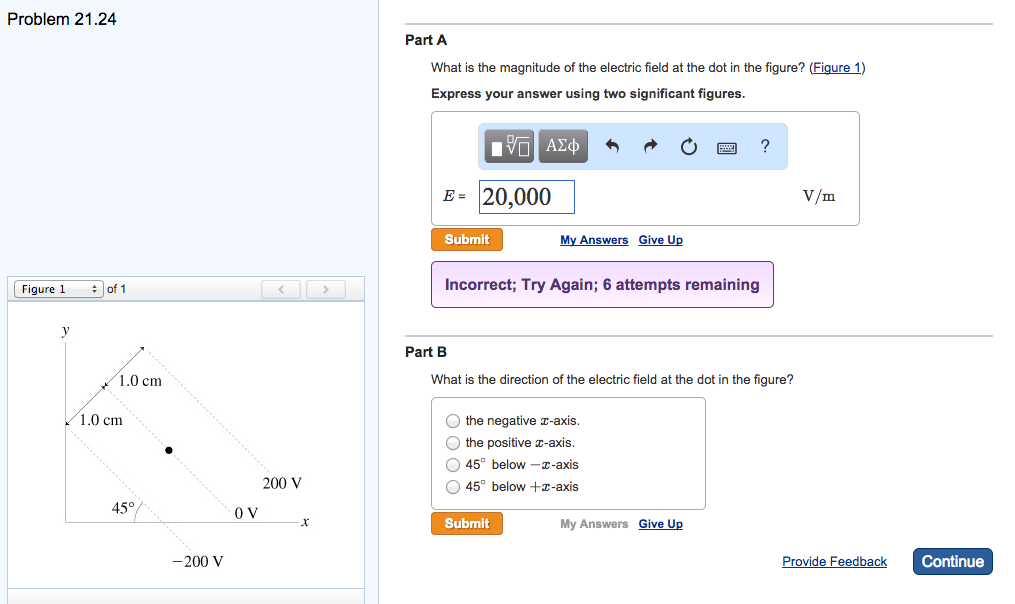Open the Figure 1 link in Part A

(836, 68)
